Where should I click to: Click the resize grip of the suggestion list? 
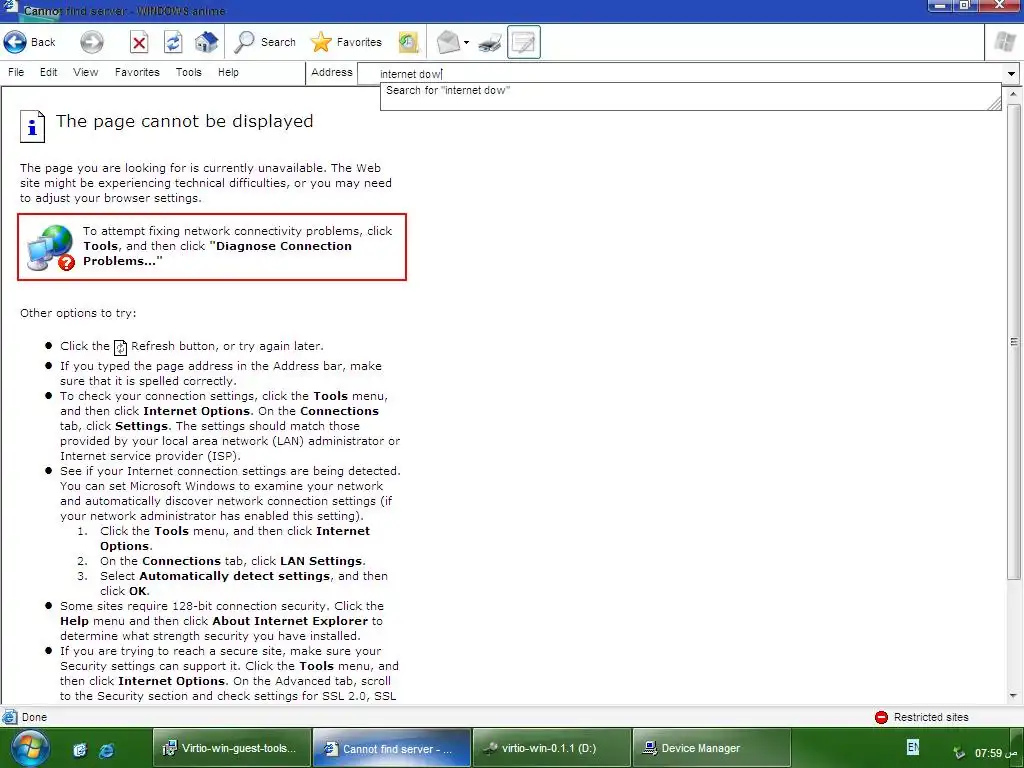point(994,103)
